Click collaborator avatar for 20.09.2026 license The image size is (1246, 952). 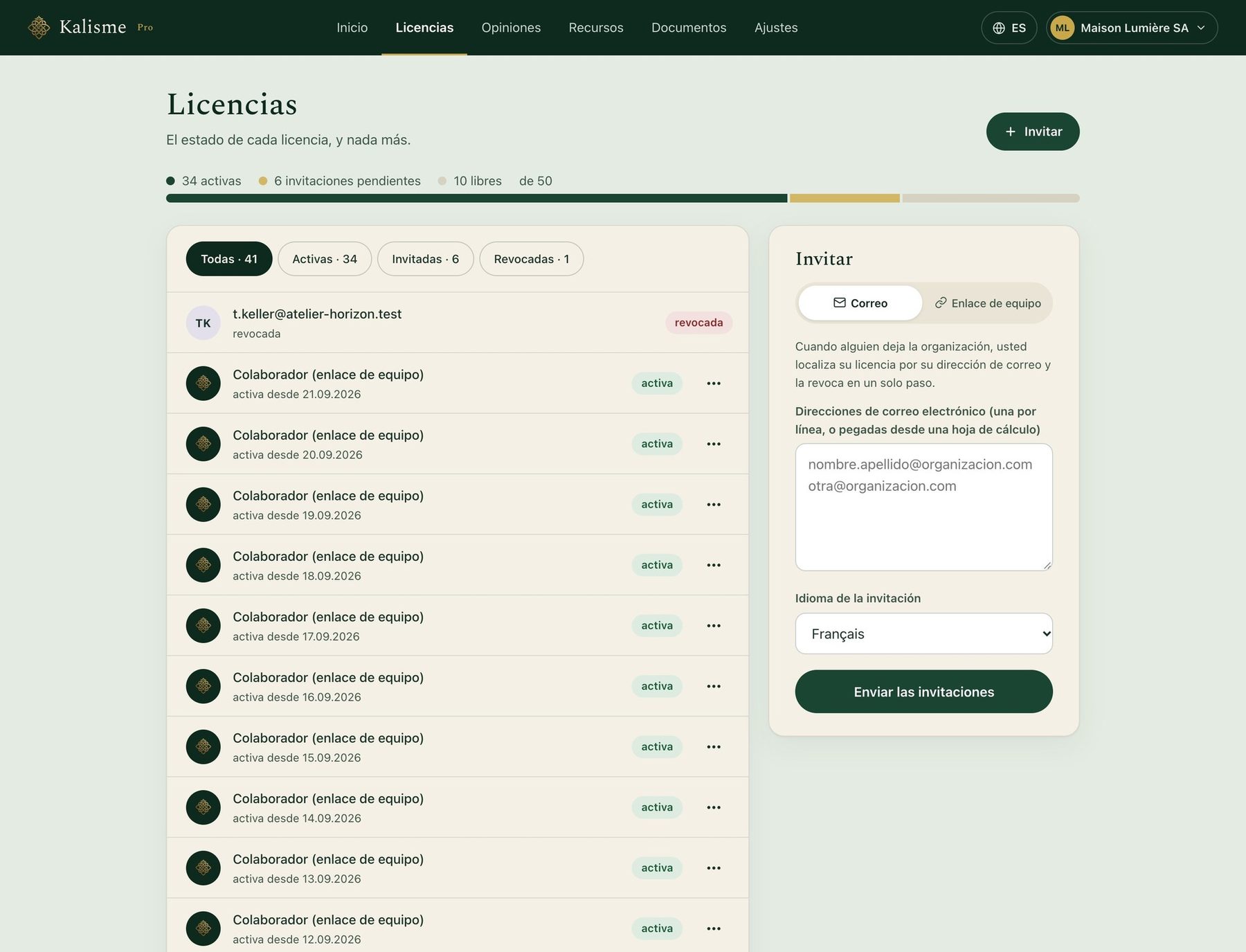(203, 444)
